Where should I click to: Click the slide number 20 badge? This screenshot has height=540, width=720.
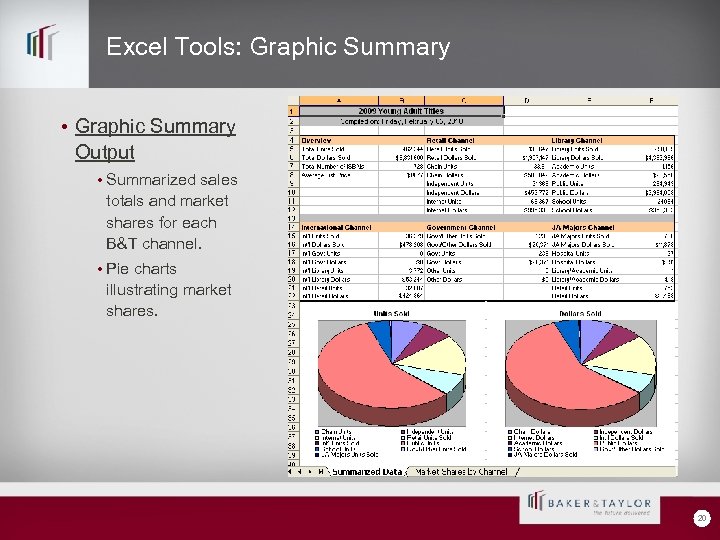[701, 518]
